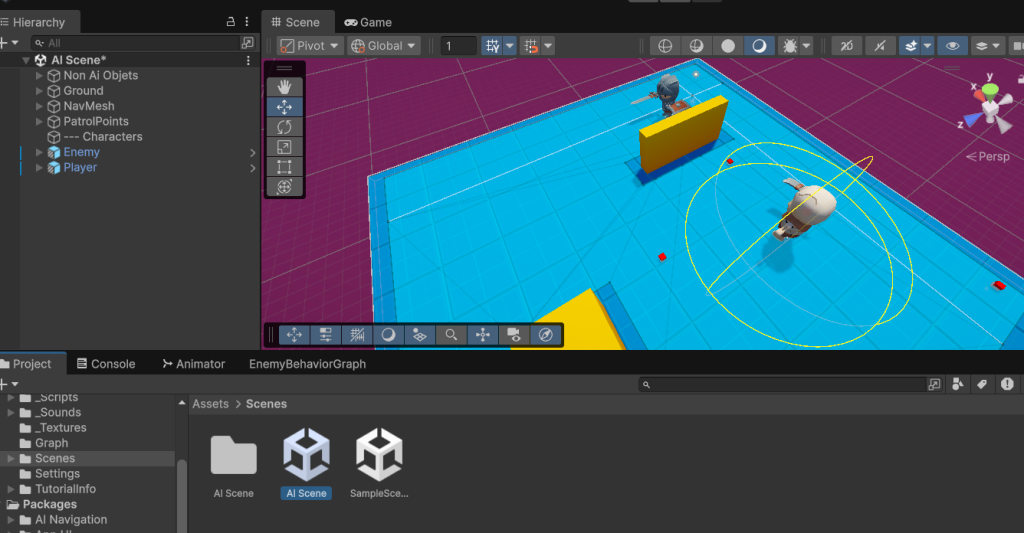
Task: Select the Rotate tool
Action: 284,127
